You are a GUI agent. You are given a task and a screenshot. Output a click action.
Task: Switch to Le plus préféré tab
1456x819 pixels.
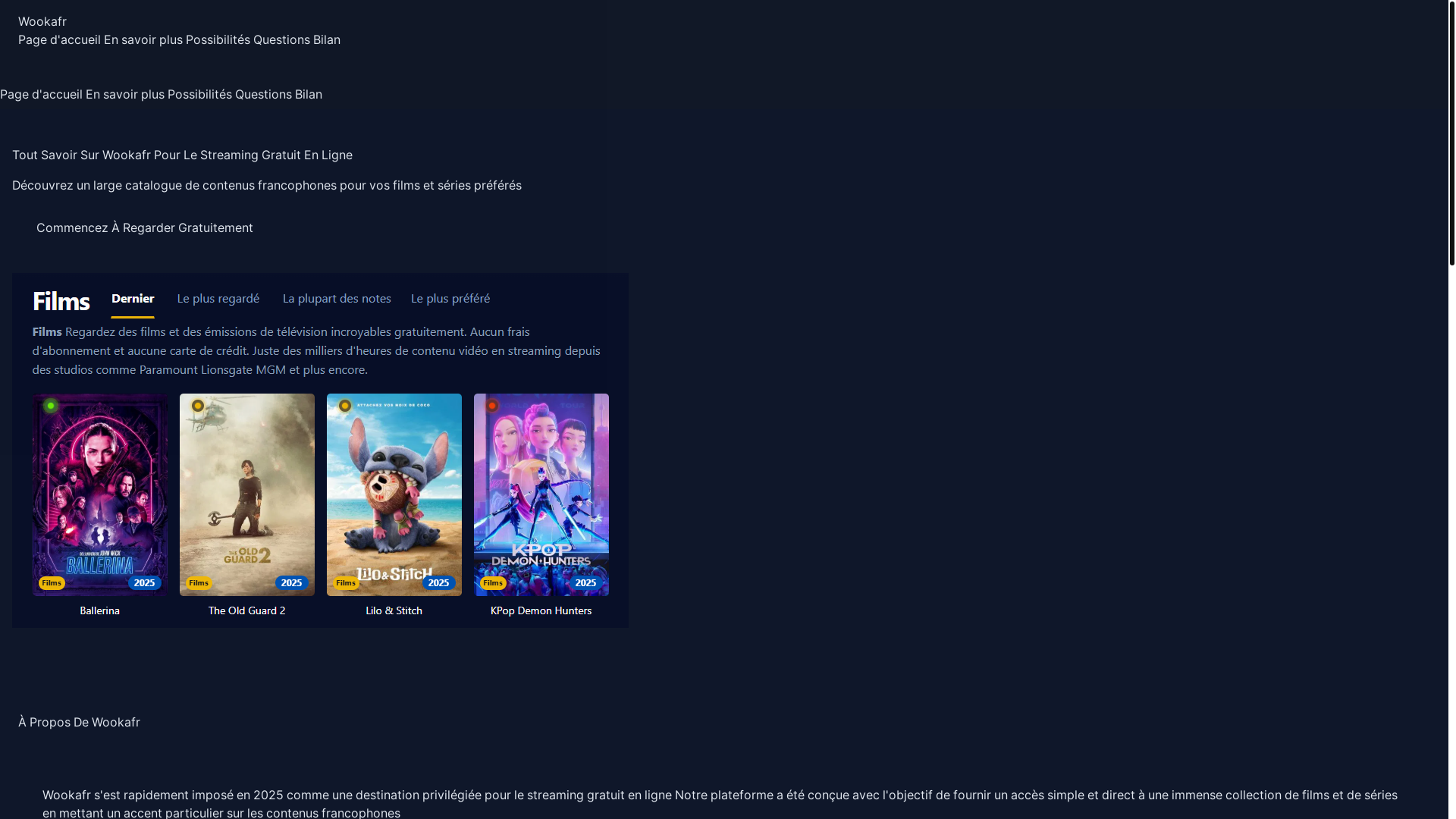450,299
